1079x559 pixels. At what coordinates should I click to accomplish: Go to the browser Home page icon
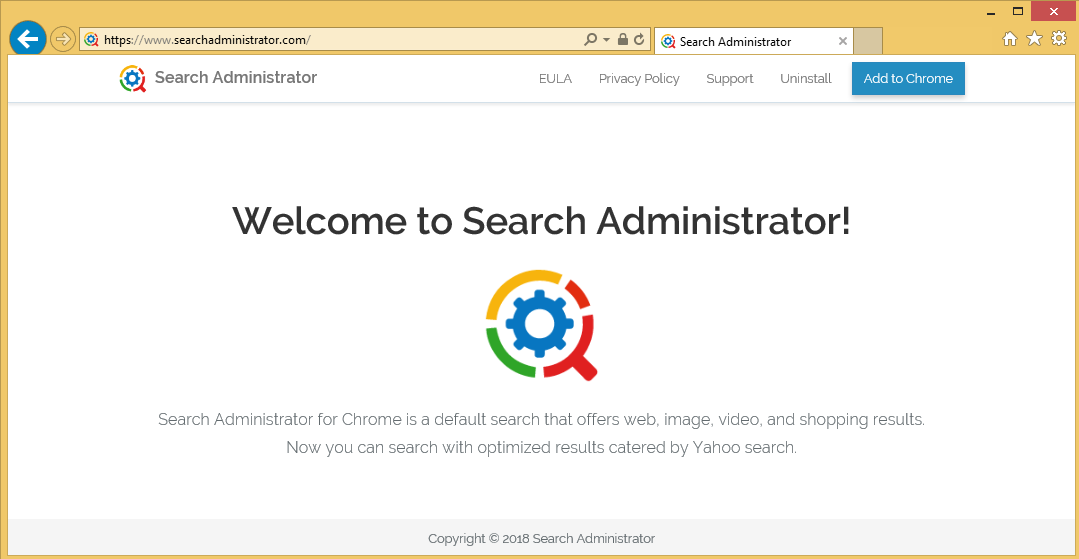[1009, 39]
